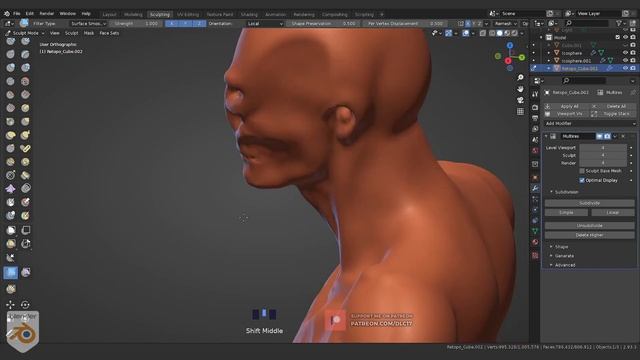640x360 pixels.
Task: Open the Face Sets menu
Action: (109, 33)
